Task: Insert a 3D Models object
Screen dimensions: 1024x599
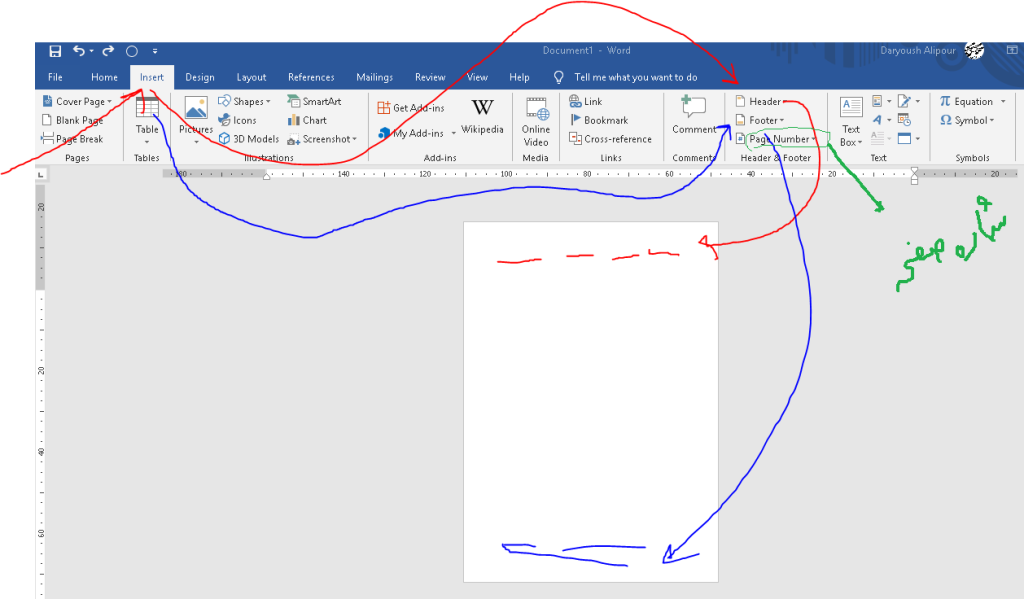Action: (x=248, y=139)
